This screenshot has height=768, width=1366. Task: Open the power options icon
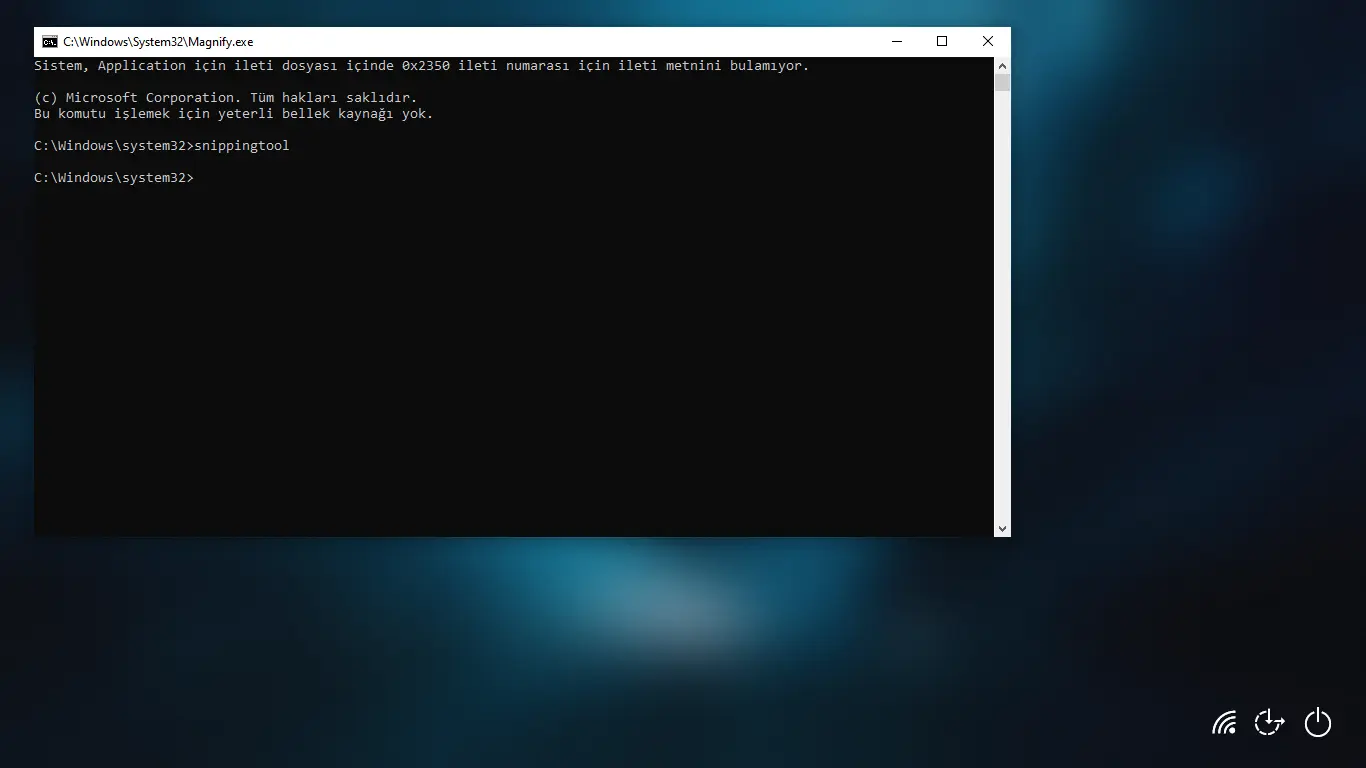tap(1318, 722)
